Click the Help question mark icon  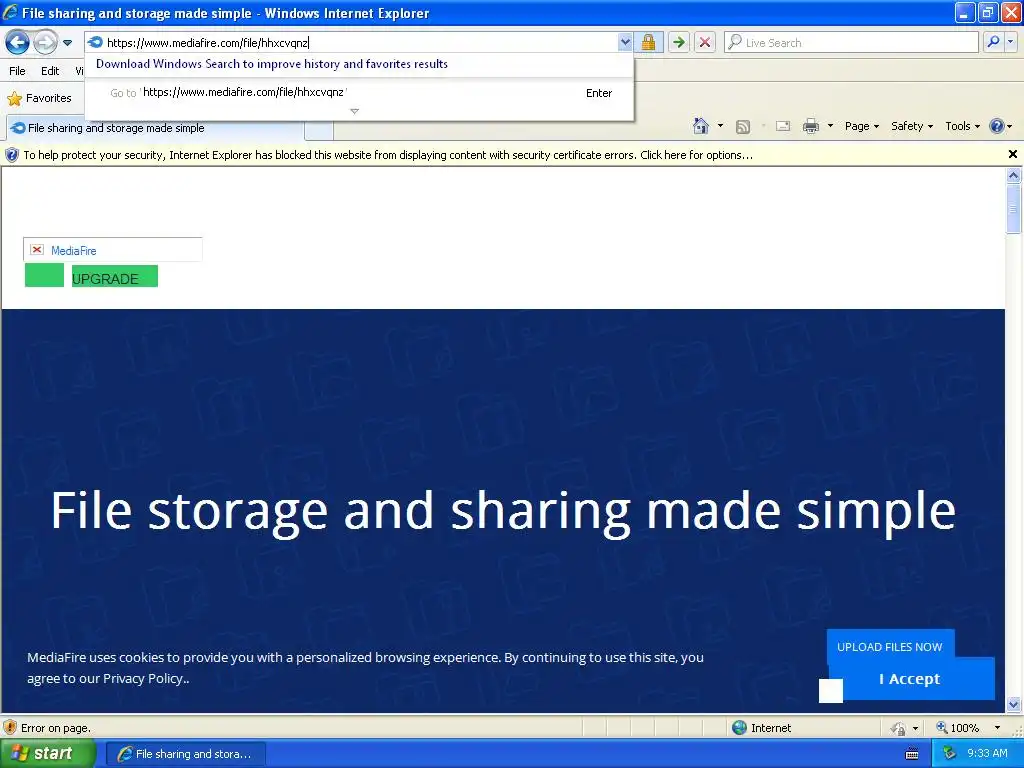tap(997, 126)
